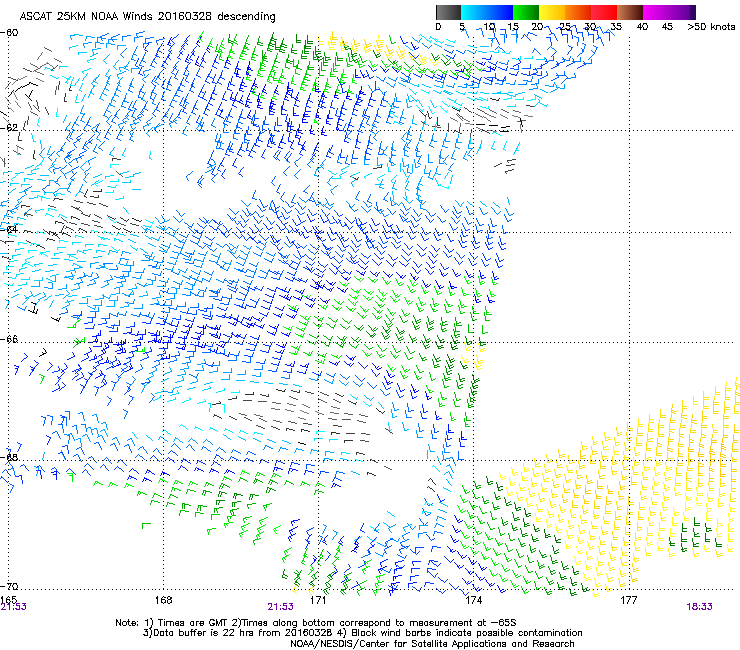
Task: Select the -64 latitude axis label
Action: (x=9, y=229)
